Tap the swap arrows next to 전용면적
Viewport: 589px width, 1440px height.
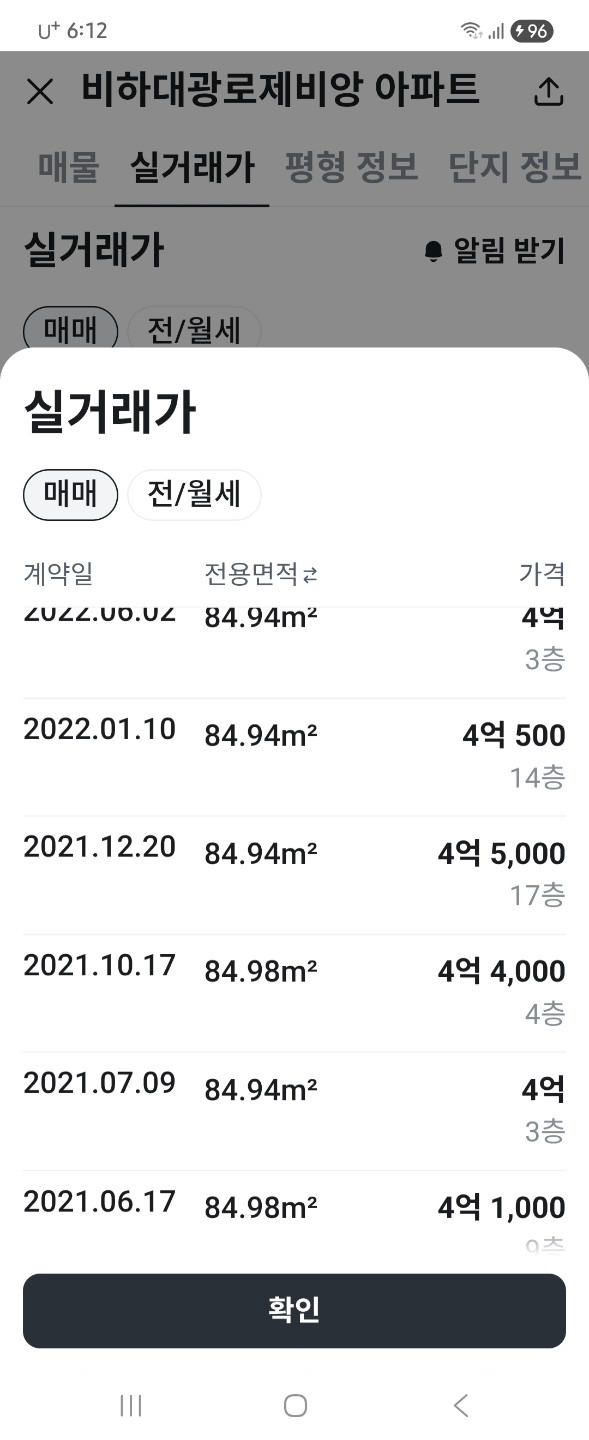(310, 575)
